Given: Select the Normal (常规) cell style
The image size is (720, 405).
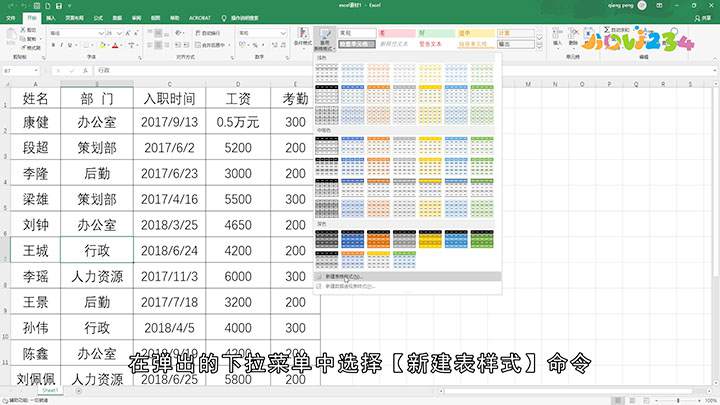Looking at the screenshot, I should 357,33.
